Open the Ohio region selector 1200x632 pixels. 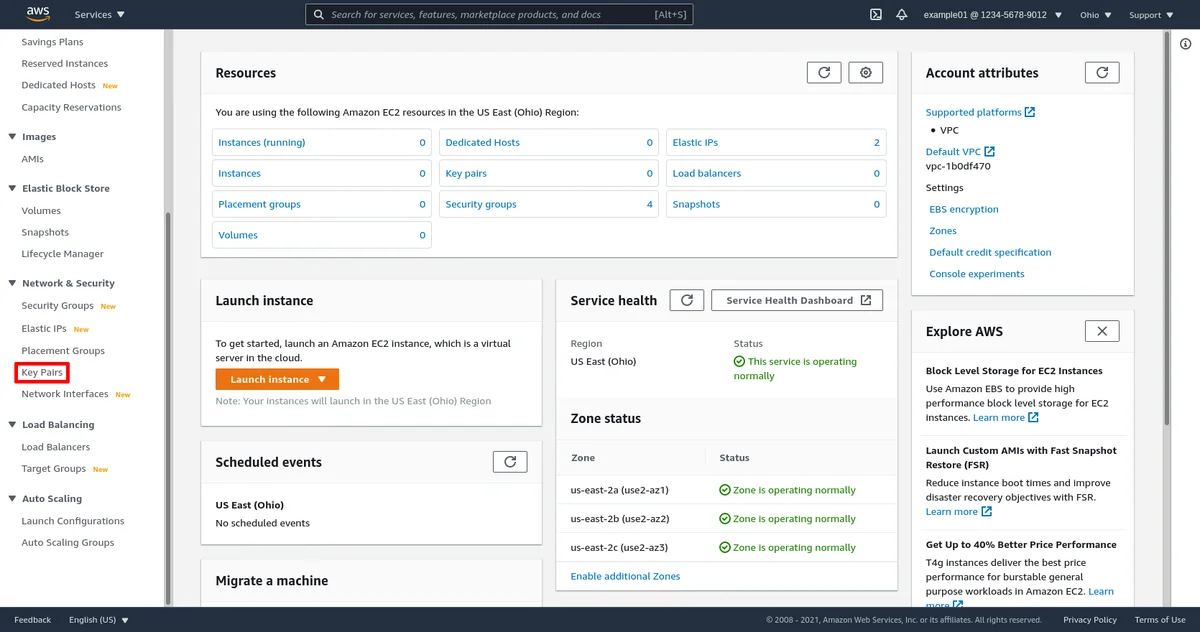[x=1095, y=15]
